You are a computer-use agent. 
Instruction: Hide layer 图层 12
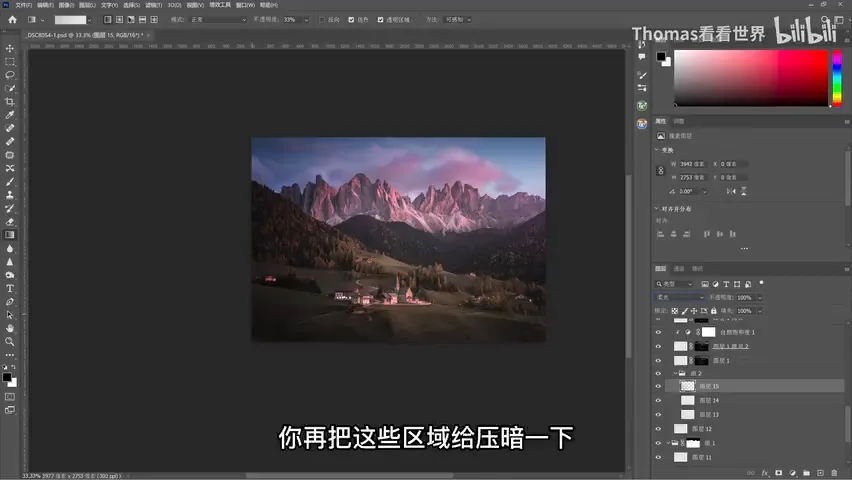tap(658, 428)
